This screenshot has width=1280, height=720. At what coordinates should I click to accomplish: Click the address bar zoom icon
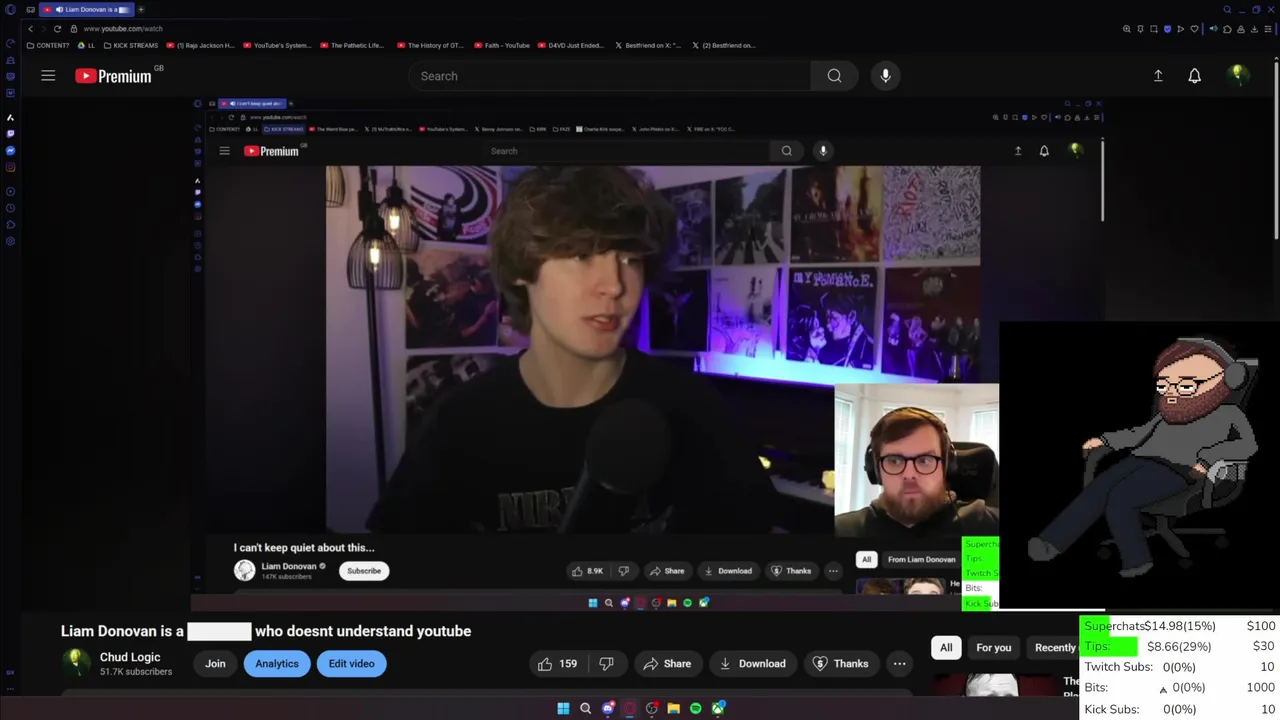pyautogui.click(x=1126, y=29)
